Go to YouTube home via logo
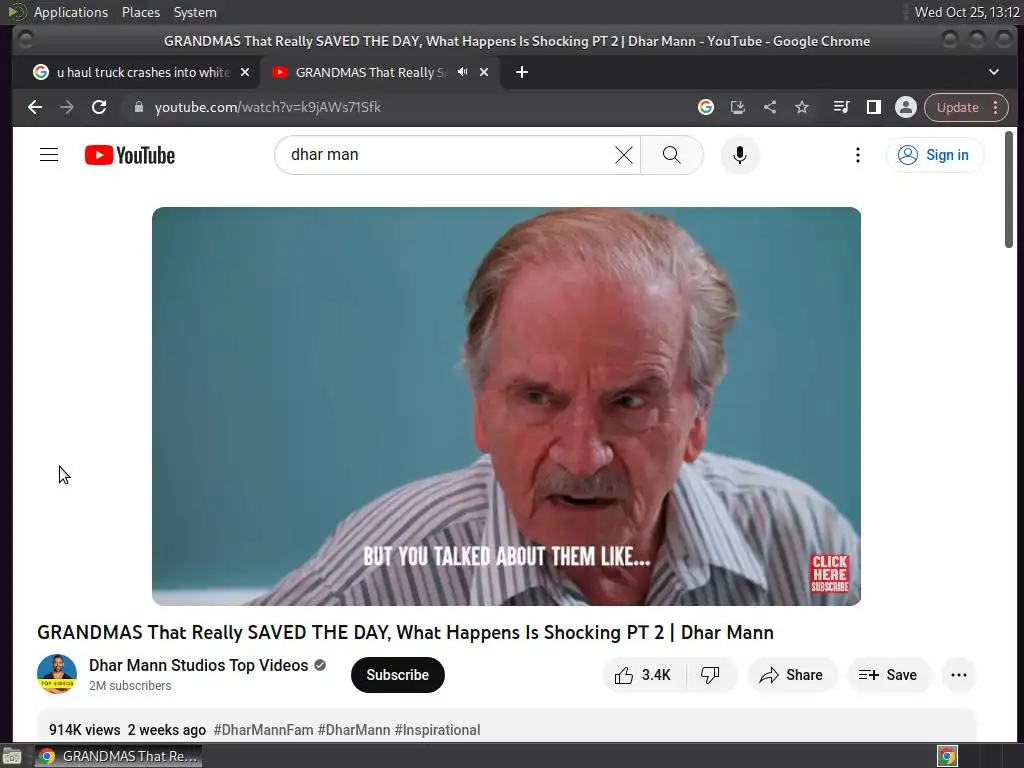Image resolution: width=1024 pixels, height=768 pixels. coord(130,155)
